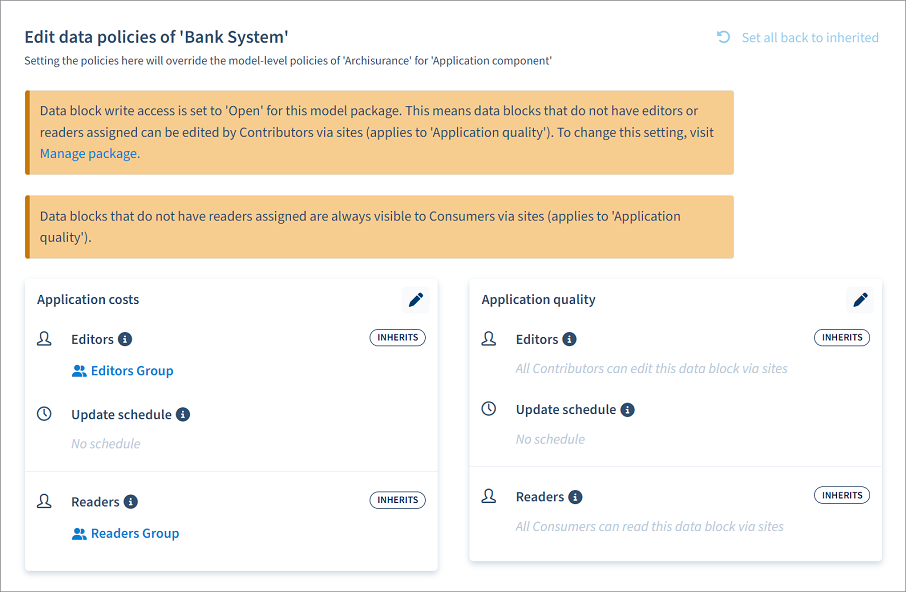Click the Inherits badge for Application quality Editors
906x592 pixels.
pos(842,338)
